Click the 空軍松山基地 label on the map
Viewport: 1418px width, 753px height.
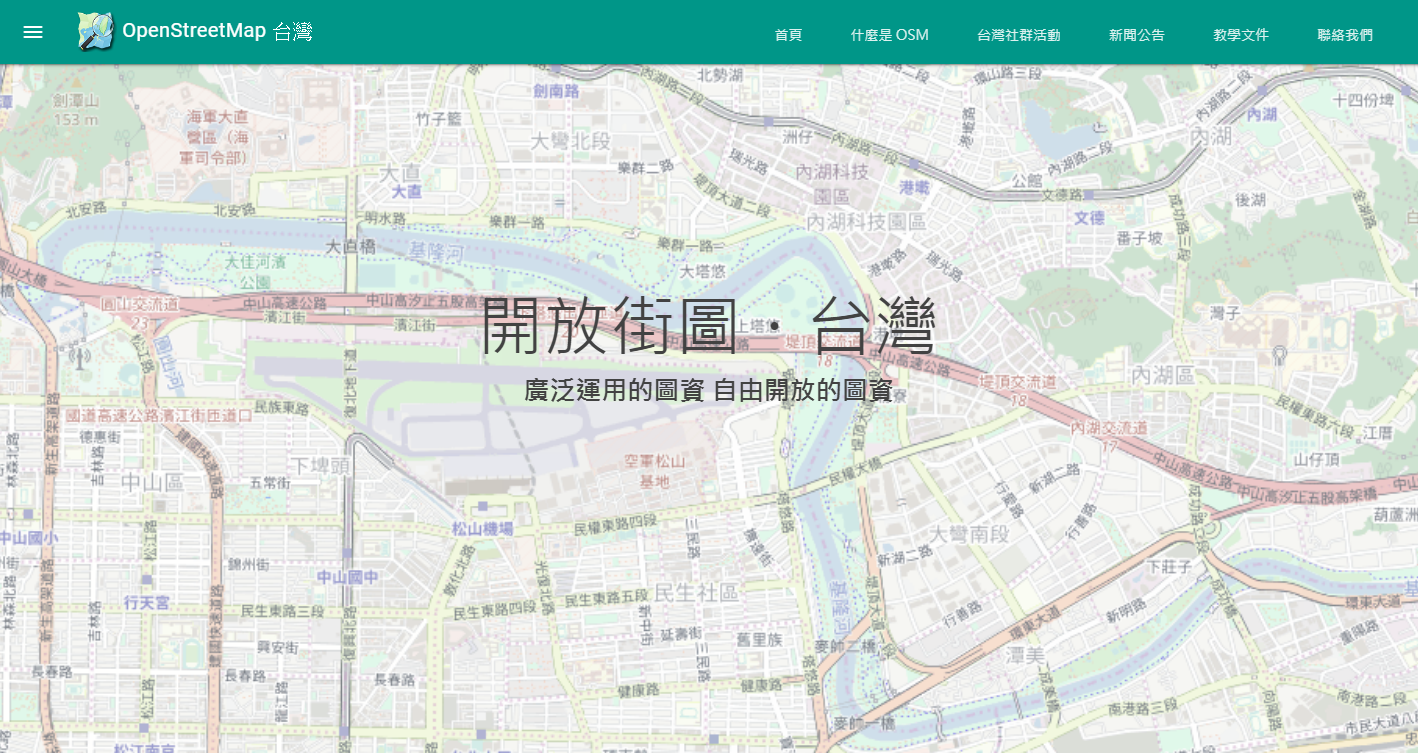pyautogui.click(x=655, y=470)
